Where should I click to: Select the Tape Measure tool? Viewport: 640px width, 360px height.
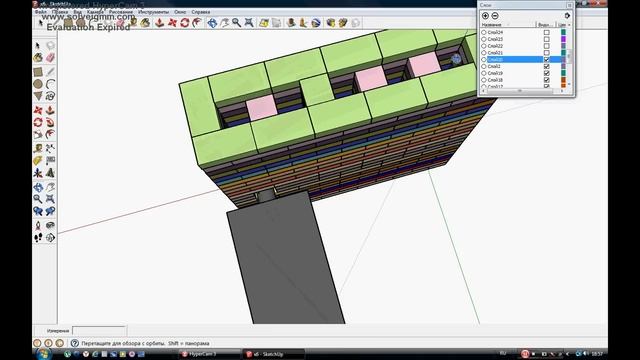pos(38,149)
